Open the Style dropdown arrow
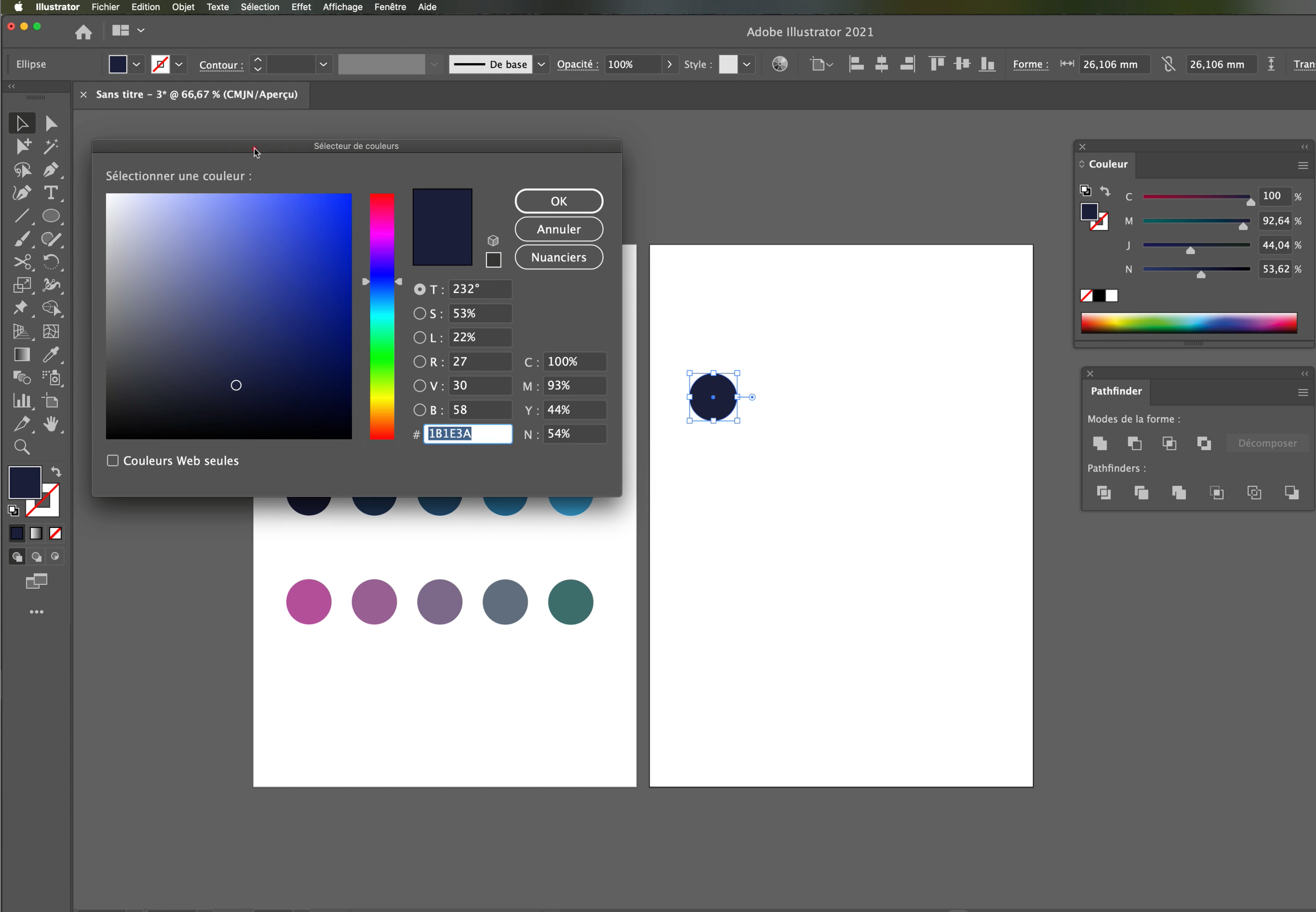 [747, 64]
